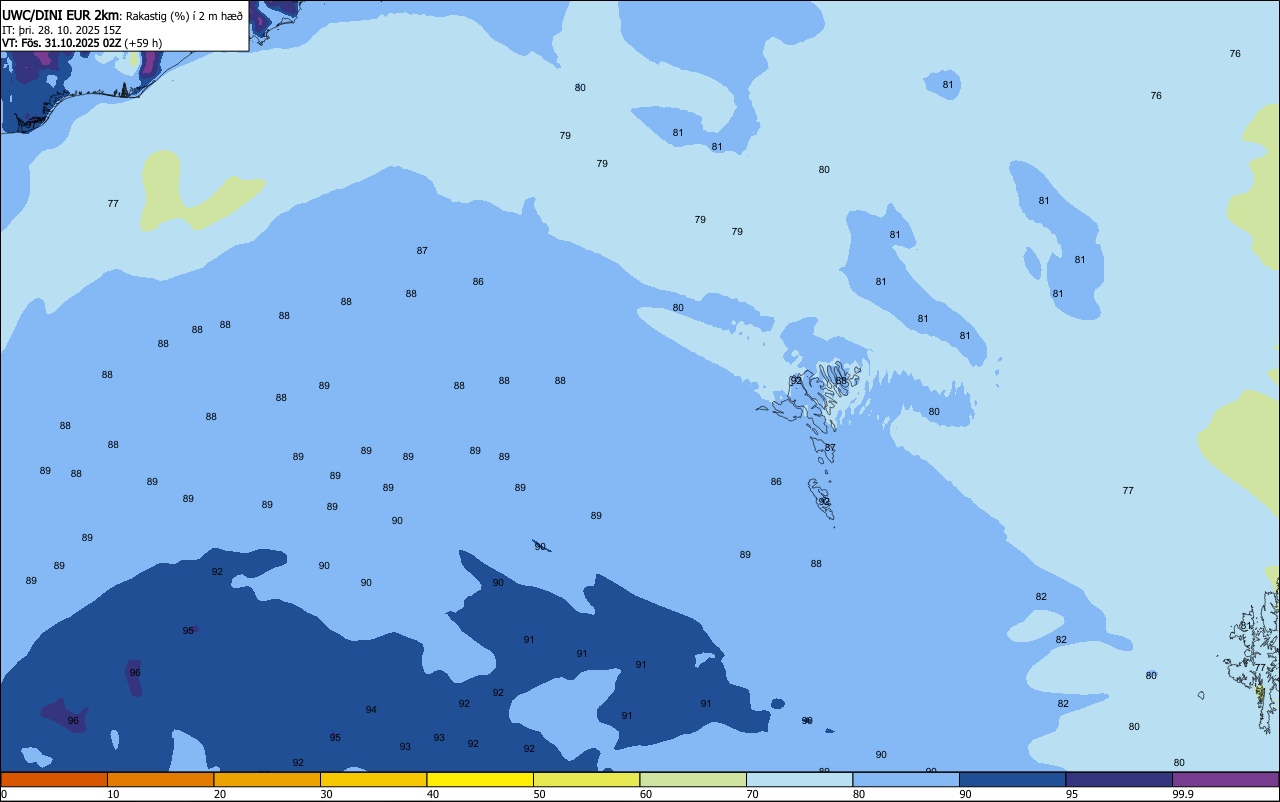1280x802 pixels.
Task: Click the legend tick label '99.9'
Action: click(x=1184, y=794)
